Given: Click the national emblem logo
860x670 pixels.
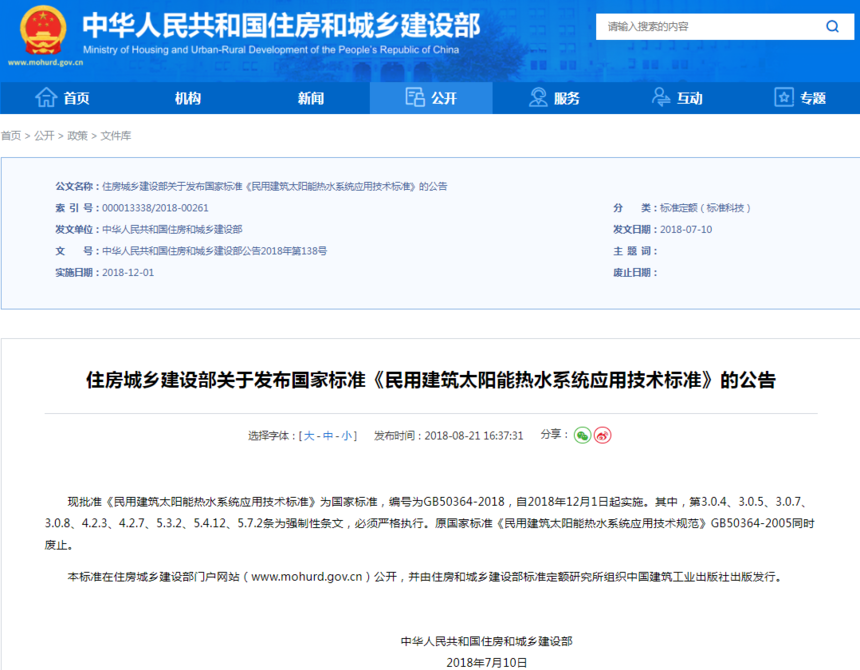Looking at the screenshot, I should click(x=43, y=29).
